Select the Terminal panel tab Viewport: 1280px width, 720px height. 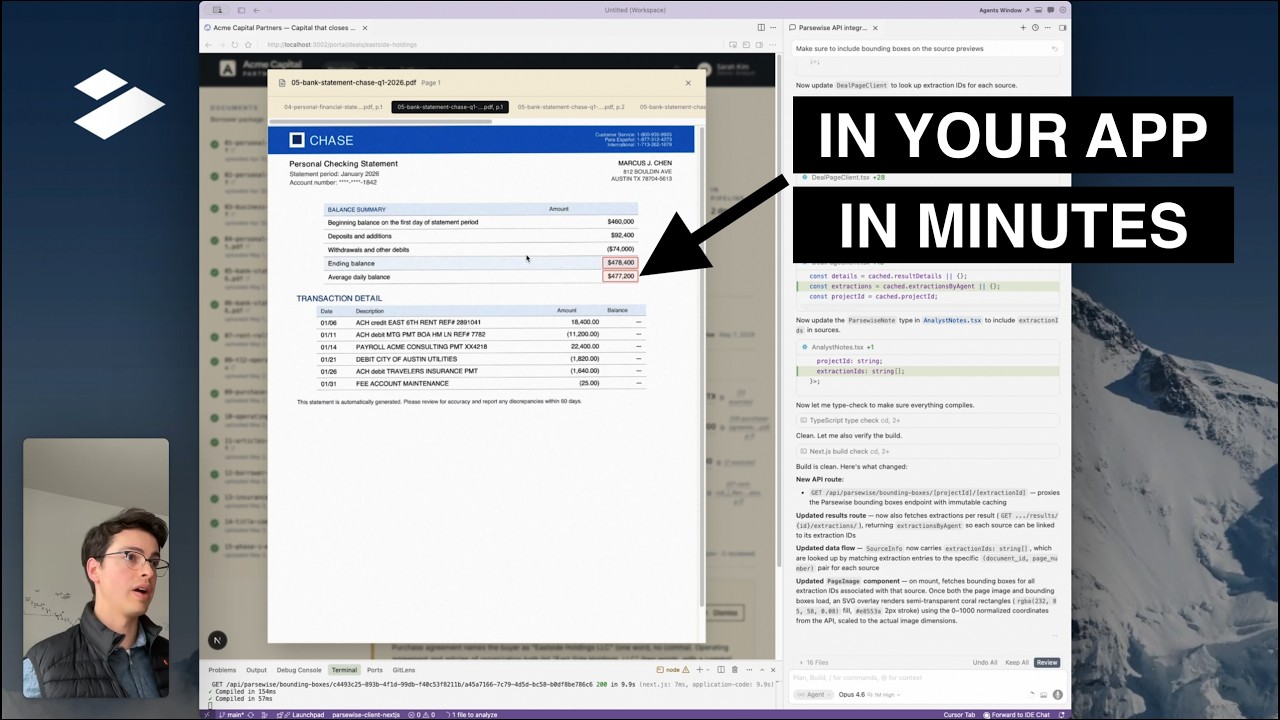pyautogui.click(x=344, y=670)
